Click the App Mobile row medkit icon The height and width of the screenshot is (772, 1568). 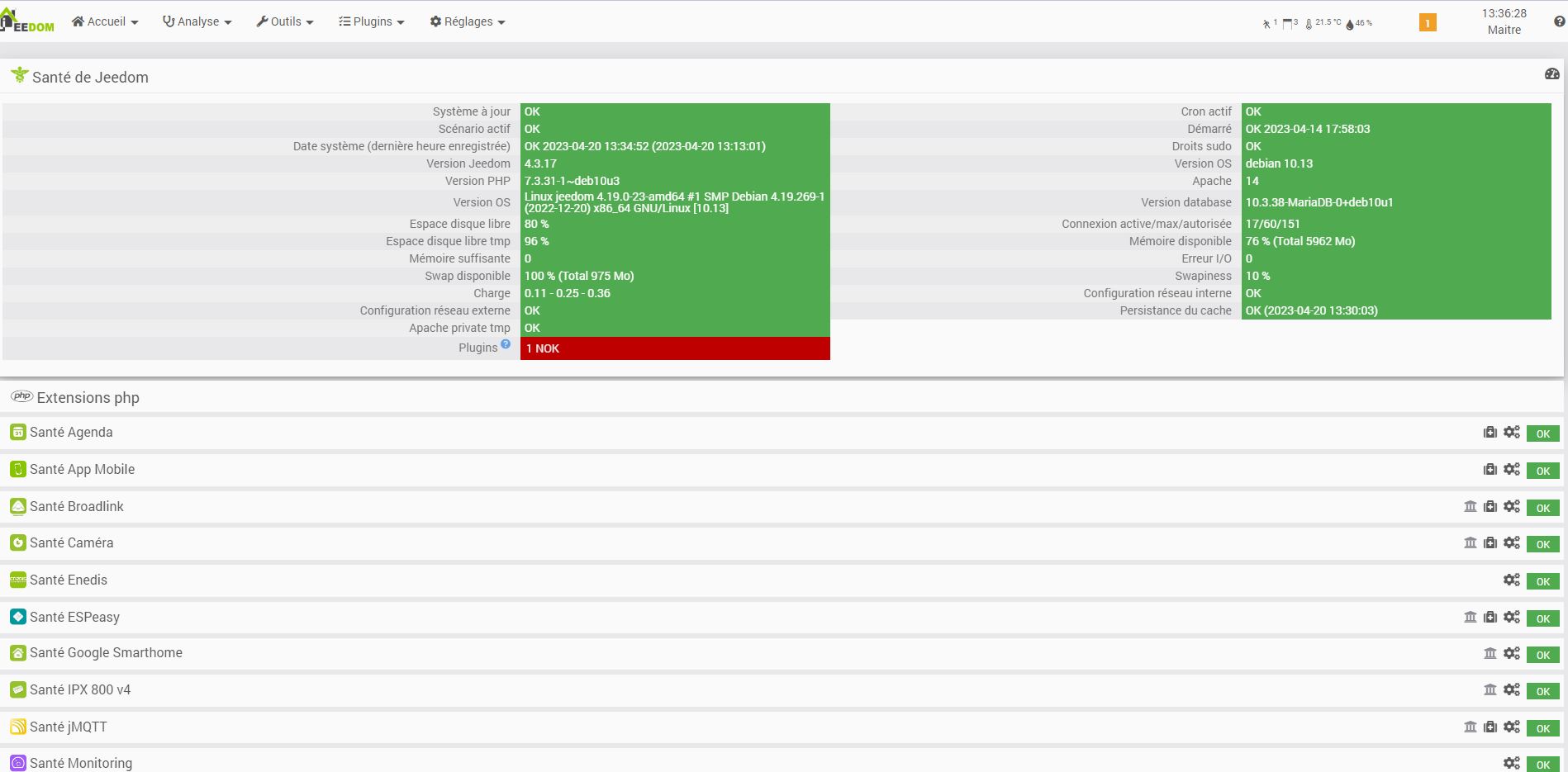pyautogui.click(x=1490, y=469)
